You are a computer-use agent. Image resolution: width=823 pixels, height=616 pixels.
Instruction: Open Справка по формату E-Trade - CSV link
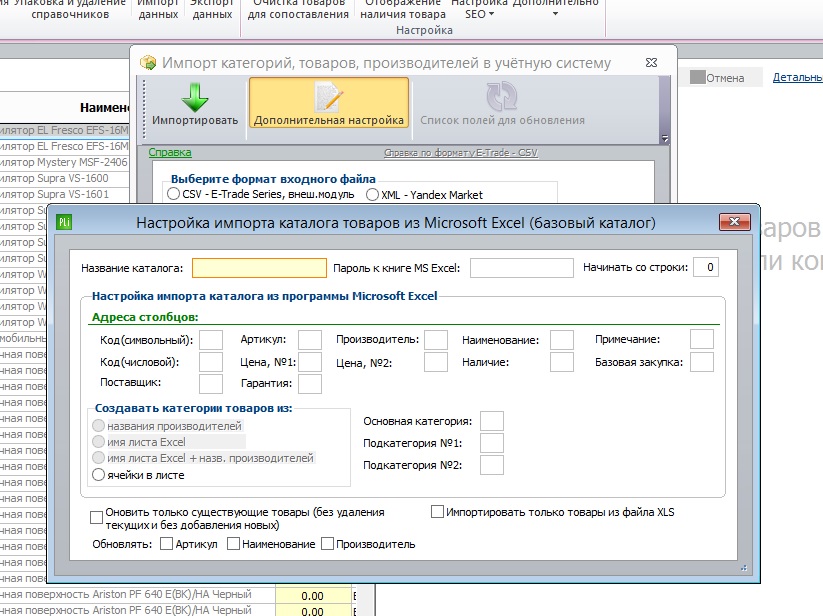click(461, 153)
